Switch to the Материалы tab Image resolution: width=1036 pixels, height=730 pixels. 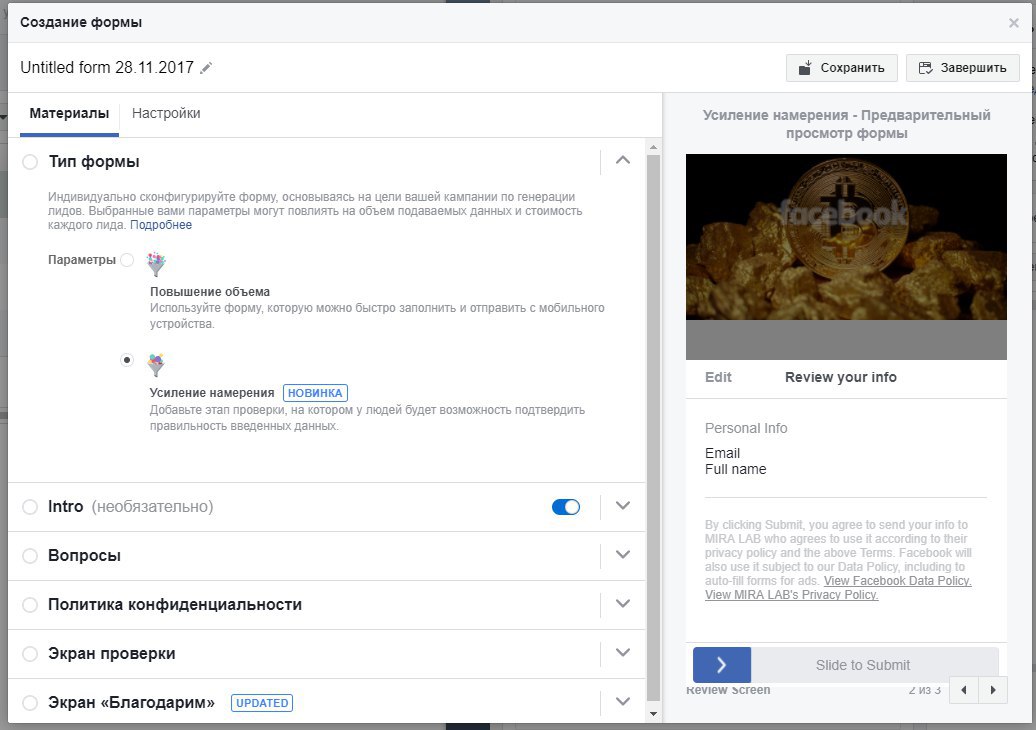tap(69, 113)
